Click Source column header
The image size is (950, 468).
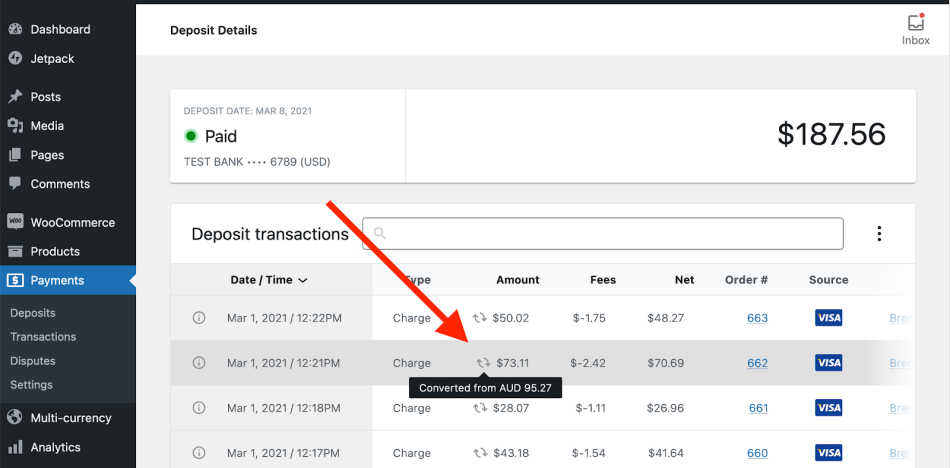[x=828, y=280]
